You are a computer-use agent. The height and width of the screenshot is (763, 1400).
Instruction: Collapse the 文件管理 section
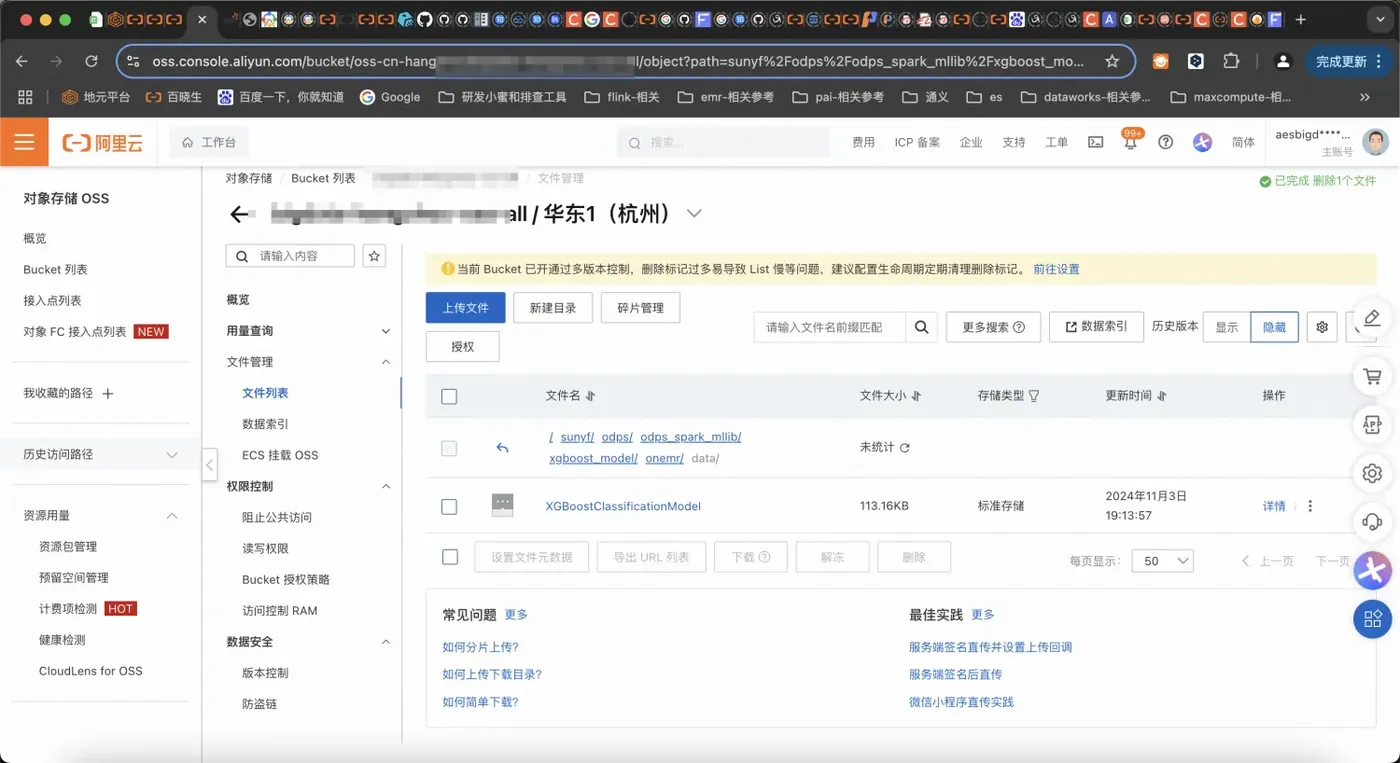[x=386, y=362]
